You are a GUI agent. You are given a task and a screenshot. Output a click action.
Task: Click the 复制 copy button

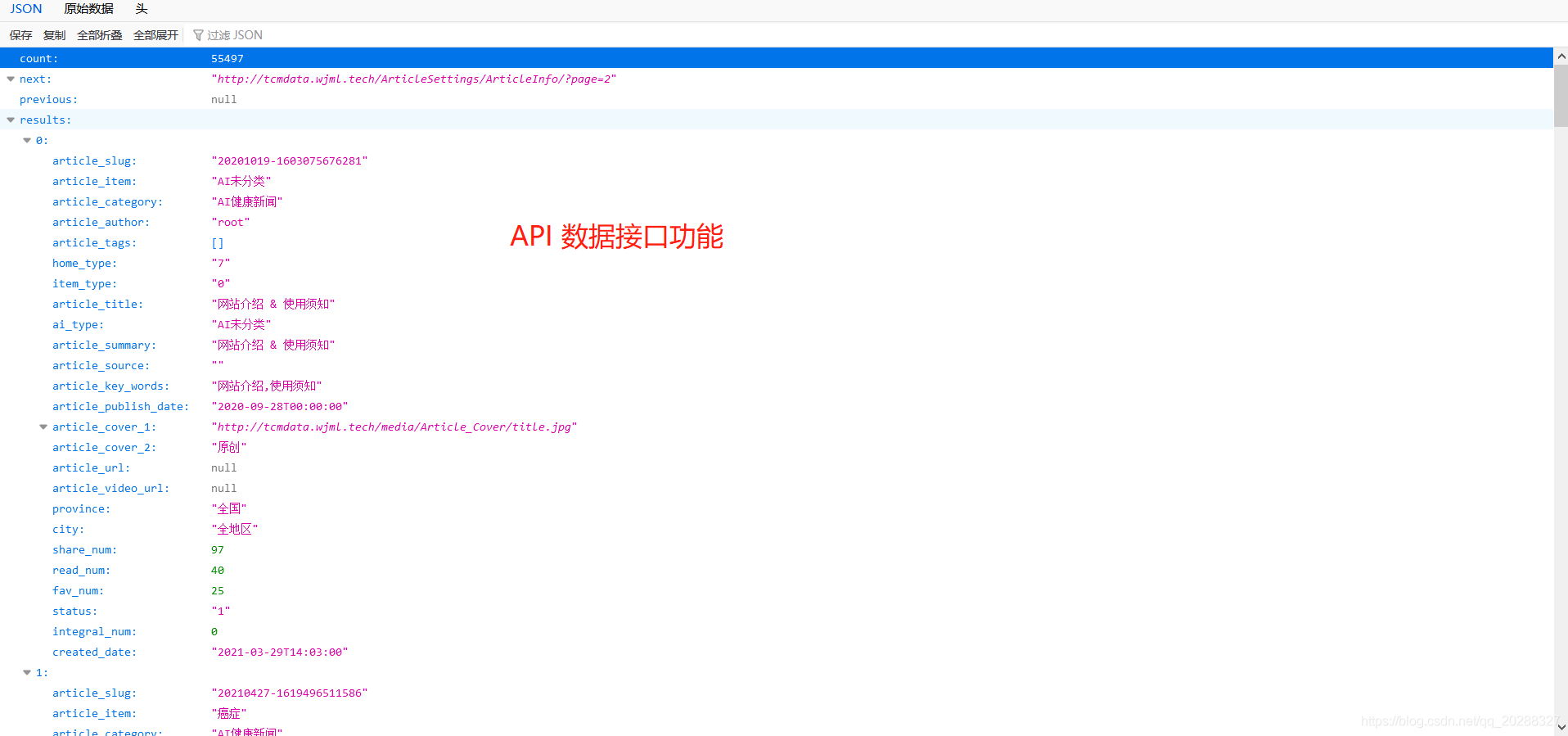point(54,35)
